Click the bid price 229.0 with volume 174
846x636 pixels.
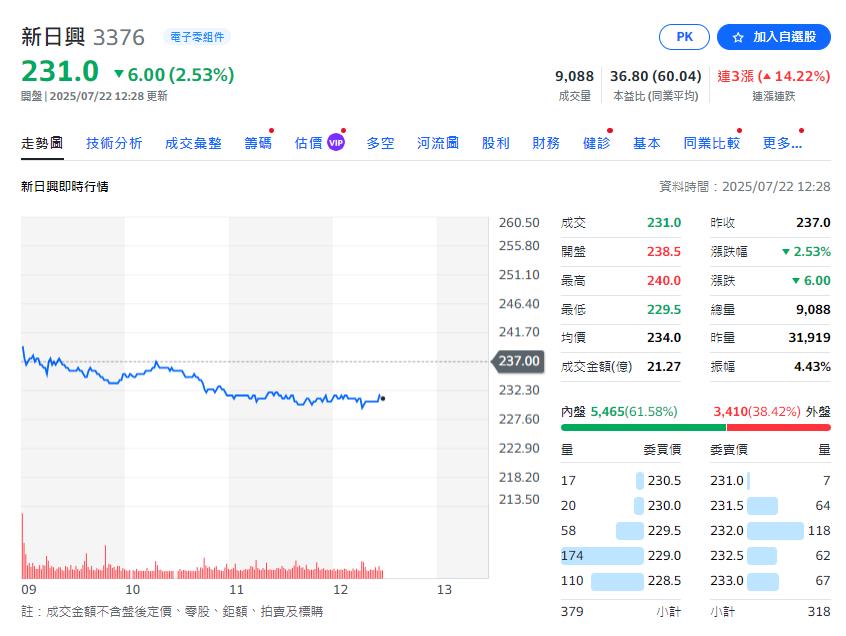click(x=620, y=556)
